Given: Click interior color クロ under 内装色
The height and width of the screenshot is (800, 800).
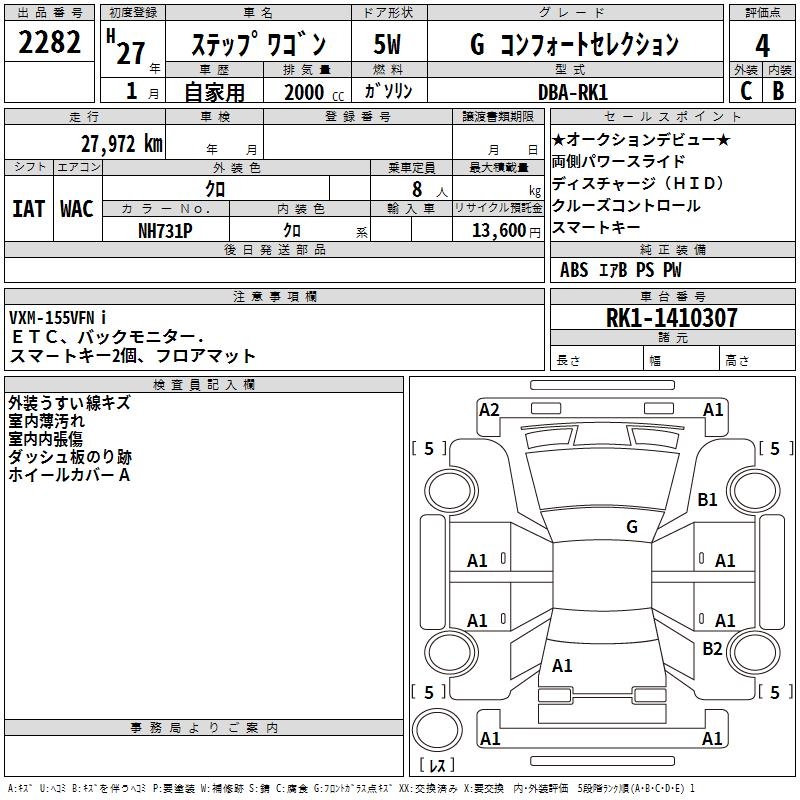Looking at the screenshot, I should tap(292, 231).
